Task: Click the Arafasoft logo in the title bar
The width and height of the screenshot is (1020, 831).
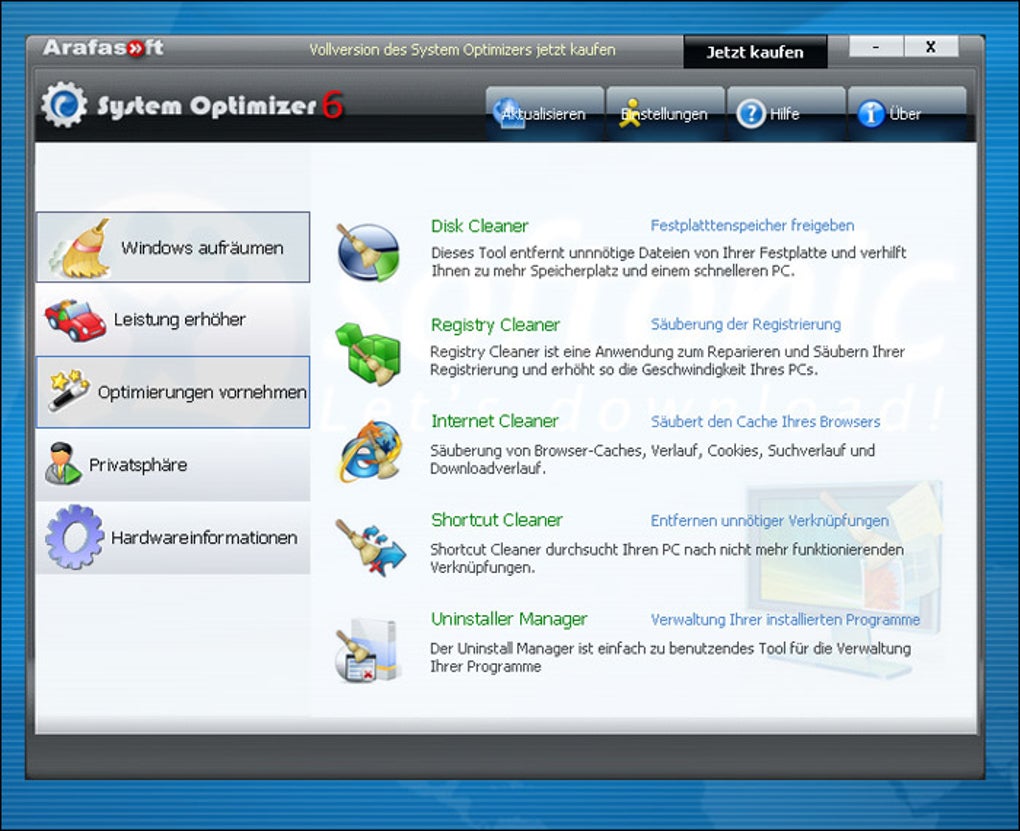Action: 102,45
